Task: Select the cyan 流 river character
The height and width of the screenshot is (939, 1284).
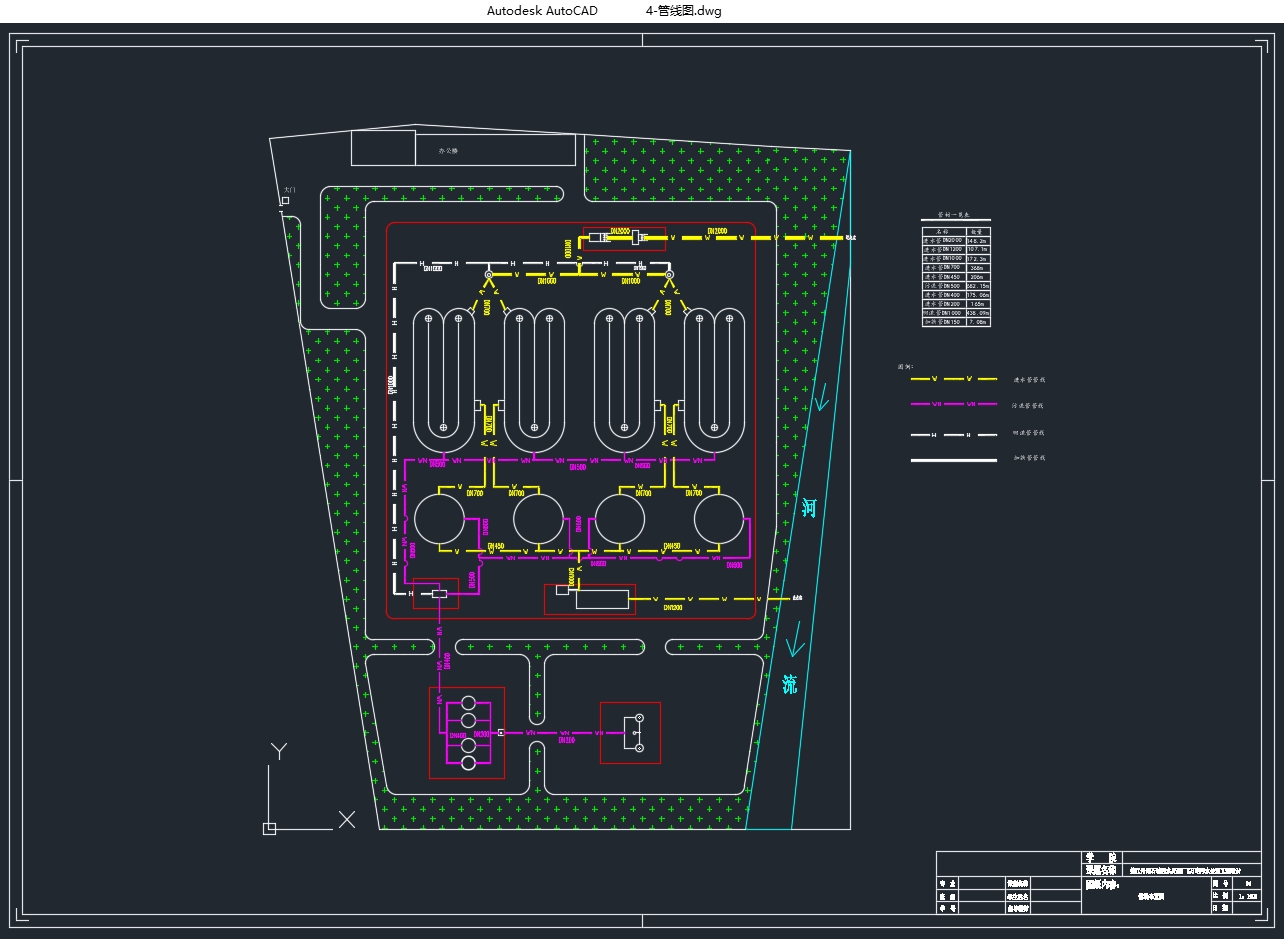Action: click(x=790, y=685)
